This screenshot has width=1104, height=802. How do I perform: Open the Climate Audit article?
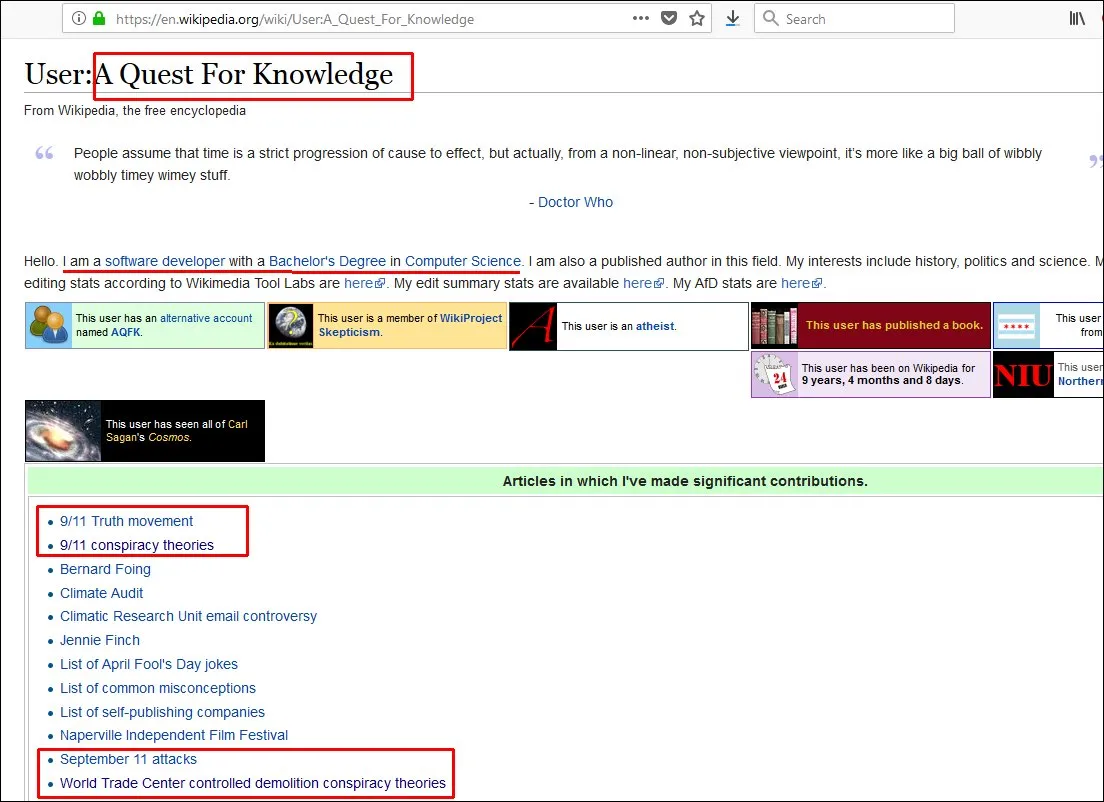[x=101, y=593]
